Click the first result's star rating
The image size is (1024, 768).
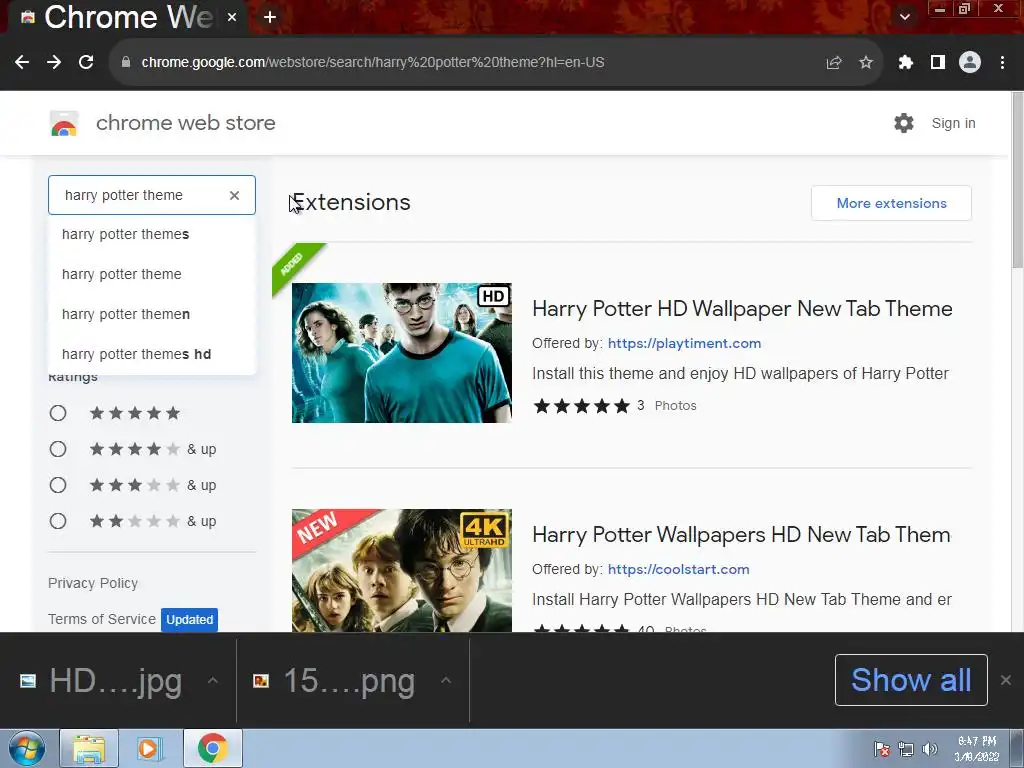[581, 406]
